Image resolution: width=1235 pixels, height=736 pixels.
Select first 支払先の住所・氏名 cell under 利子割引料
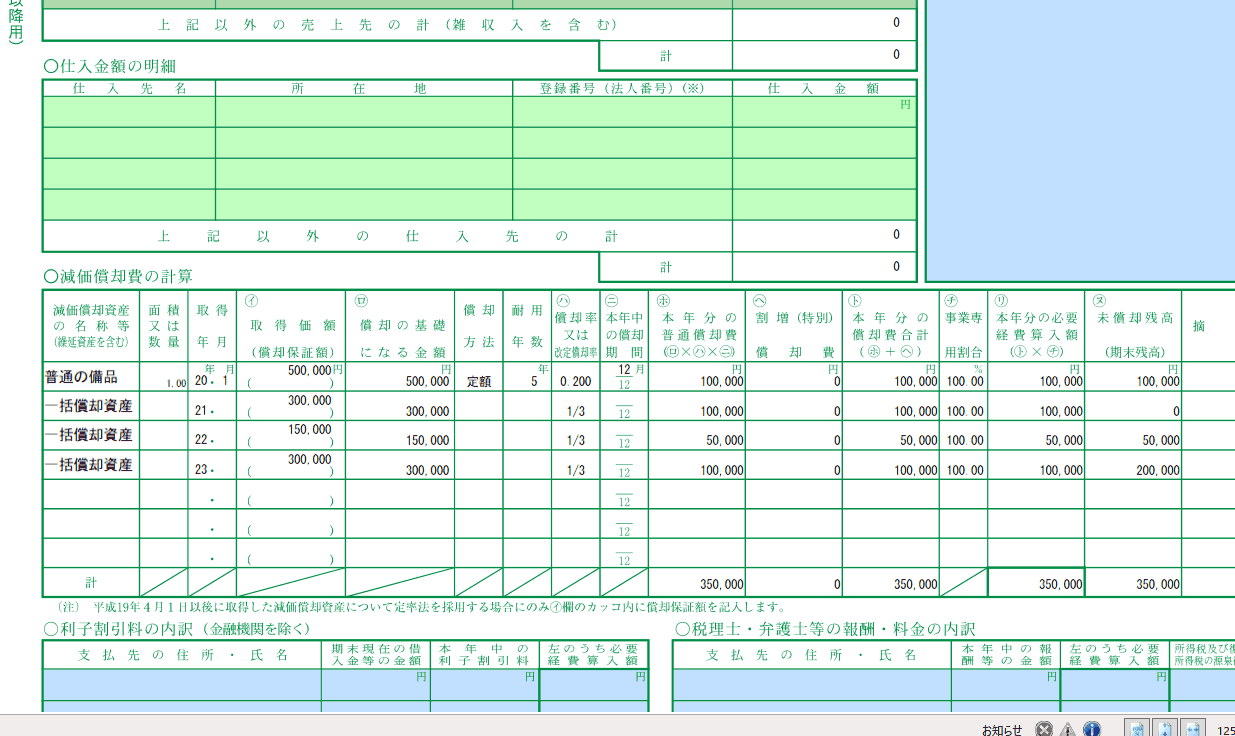(182, 685)
